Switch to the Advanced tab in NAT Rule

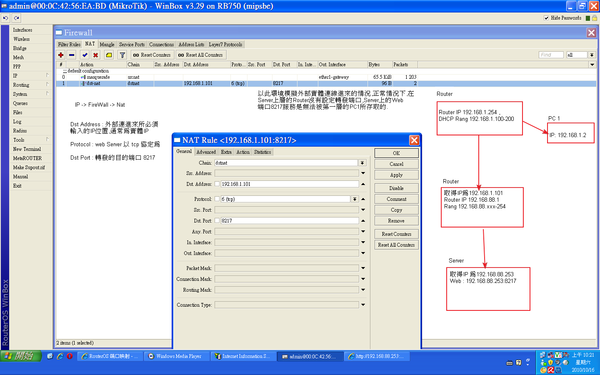(206, 152)
